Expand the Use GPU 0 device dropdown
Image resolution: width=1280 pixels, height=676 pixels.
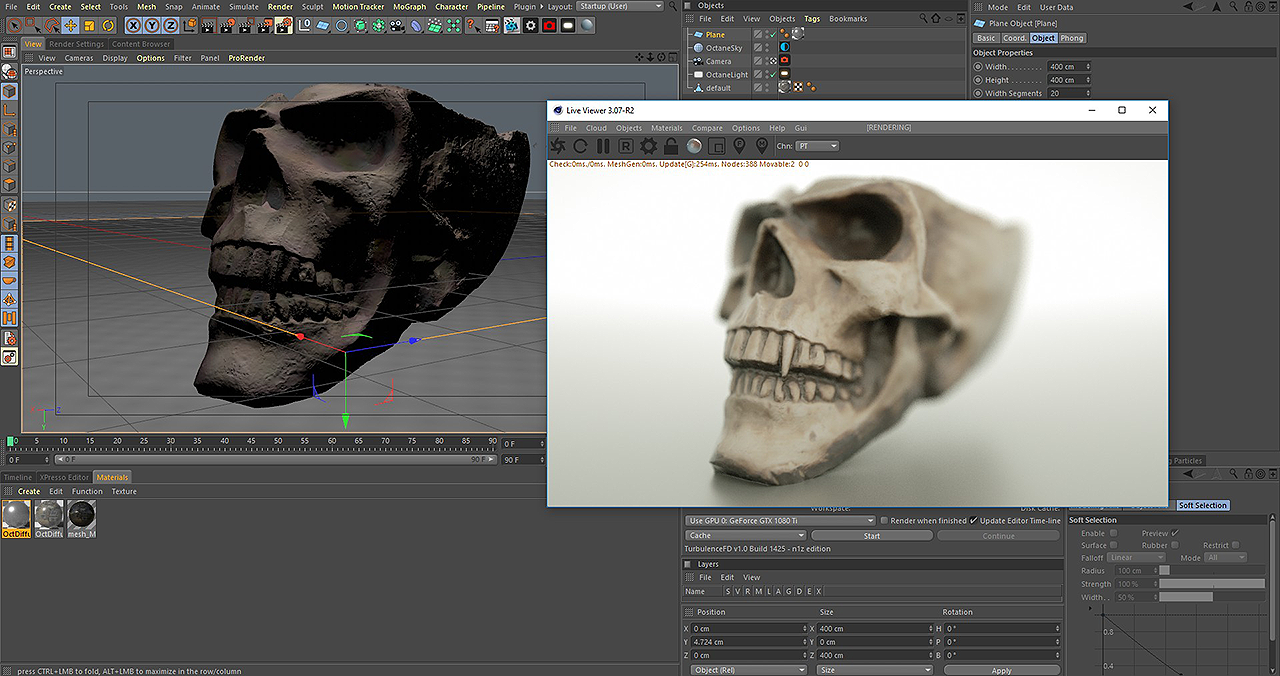[x=780, y=521]
